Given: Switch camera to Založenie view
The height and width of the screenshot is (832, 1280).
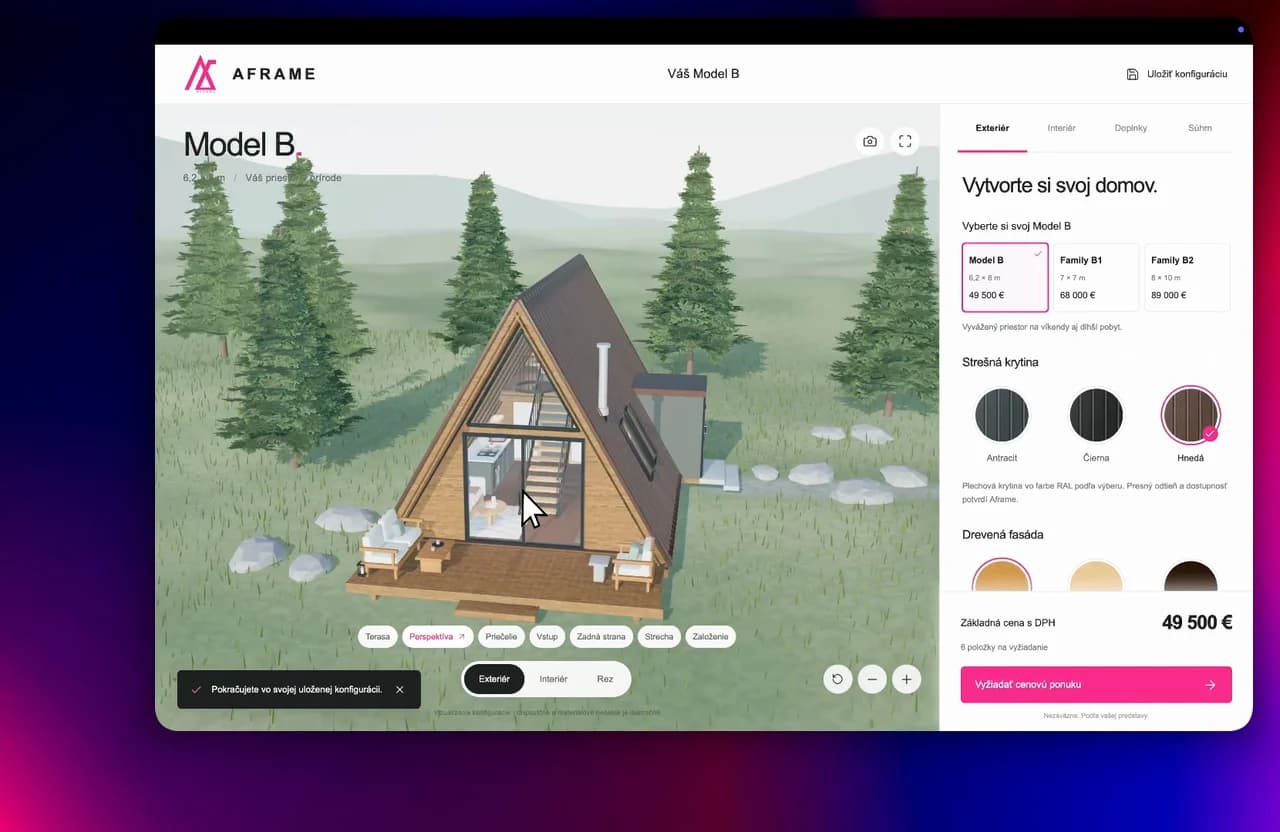Looking at the screenshot, I should (x=710, y=636).
